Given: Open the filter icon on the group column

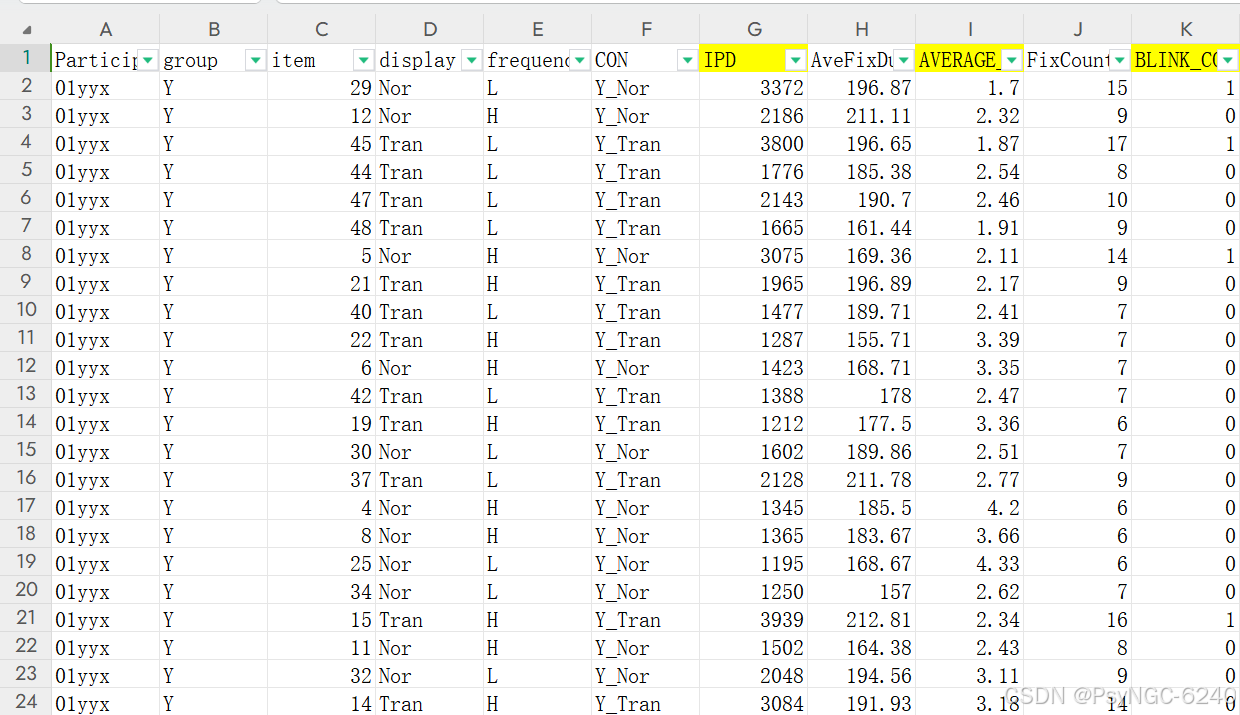Looking at the screenshot, I should click(x=255, y=59).
